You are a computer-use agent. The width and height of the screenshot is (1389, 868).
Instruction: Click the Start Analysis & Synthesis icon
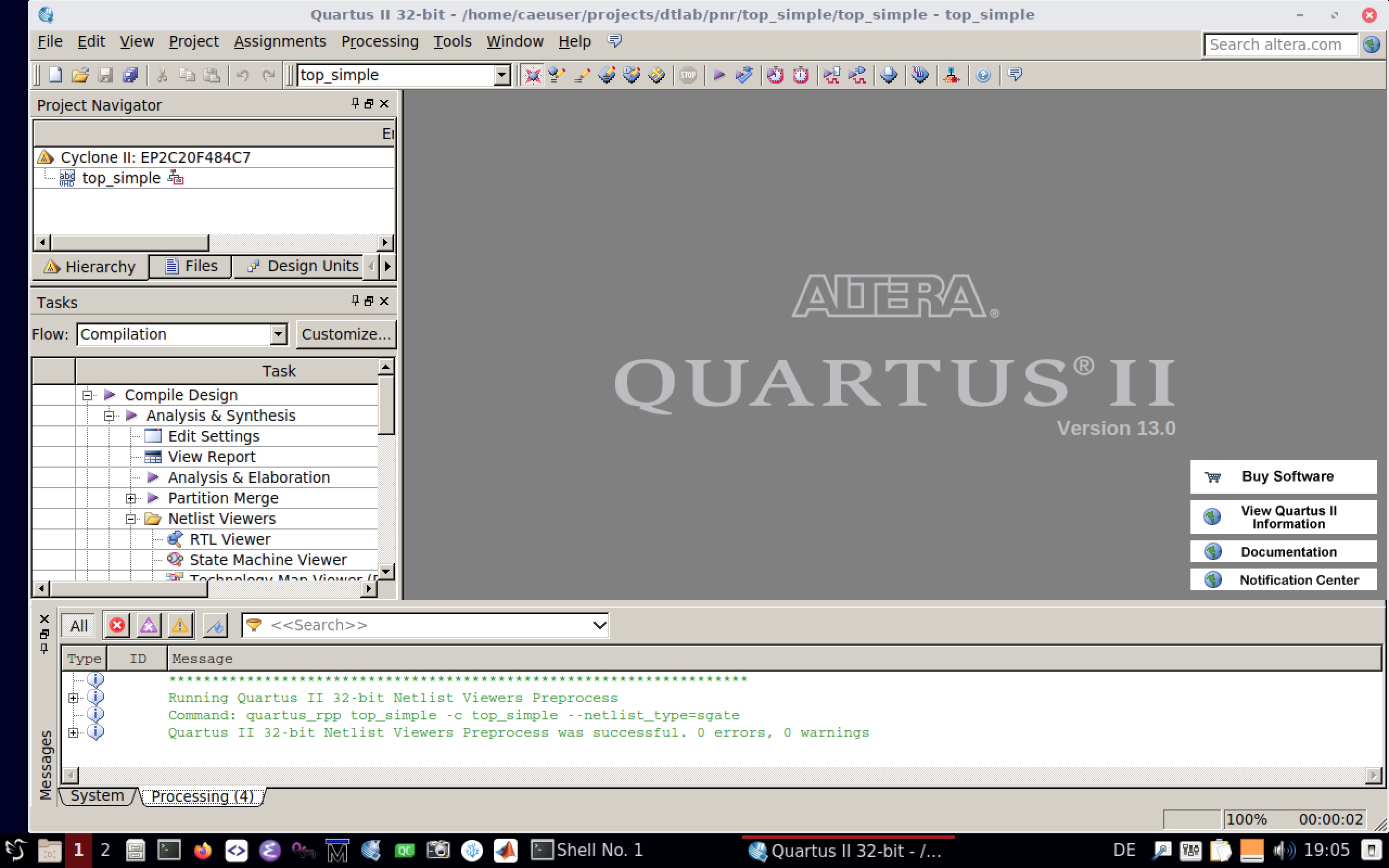(x=744, y=75)
